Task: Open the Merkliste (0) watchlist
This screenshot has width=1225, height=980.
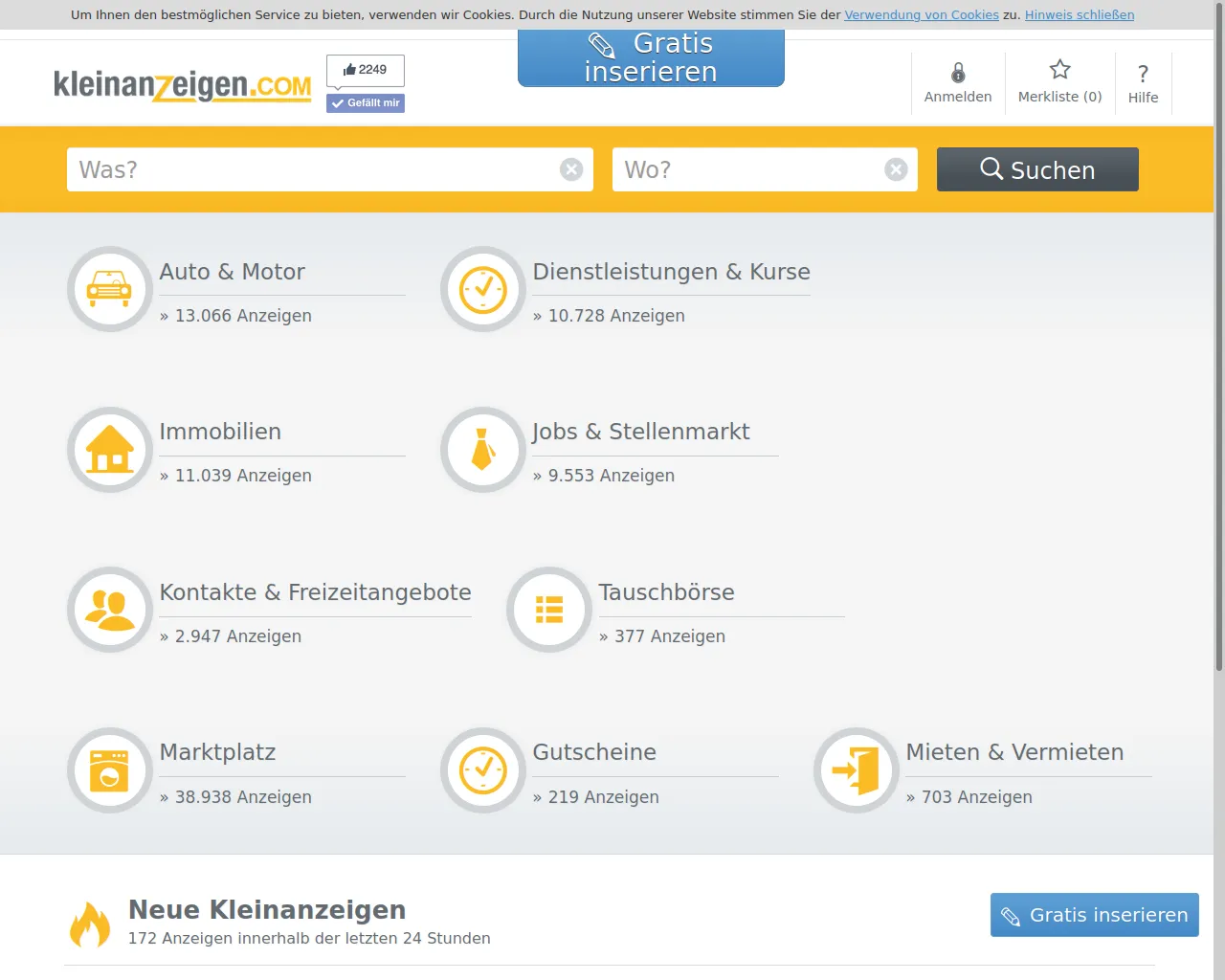Action: (1059, 83)
